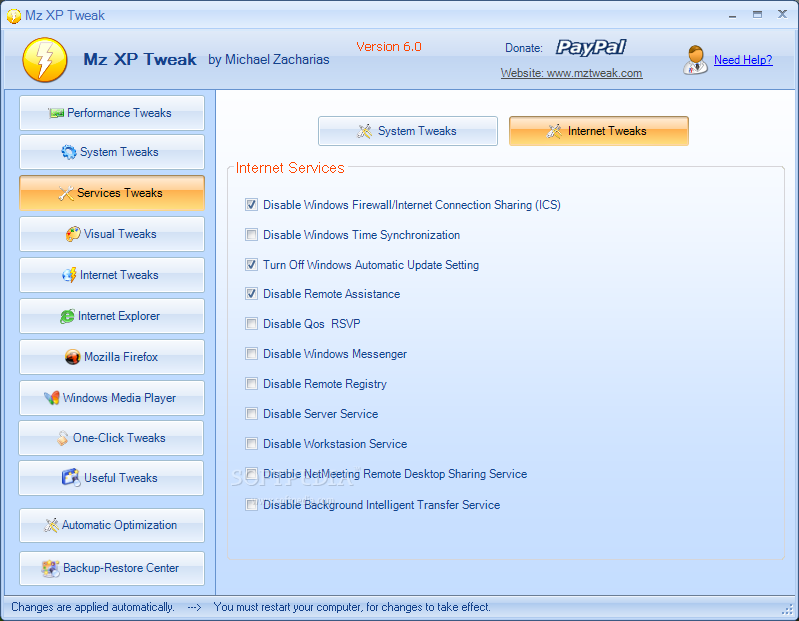
Task: Click 'Changes are applied automatically.' status text
Action: pyautogui.click(x=93, y=607)
